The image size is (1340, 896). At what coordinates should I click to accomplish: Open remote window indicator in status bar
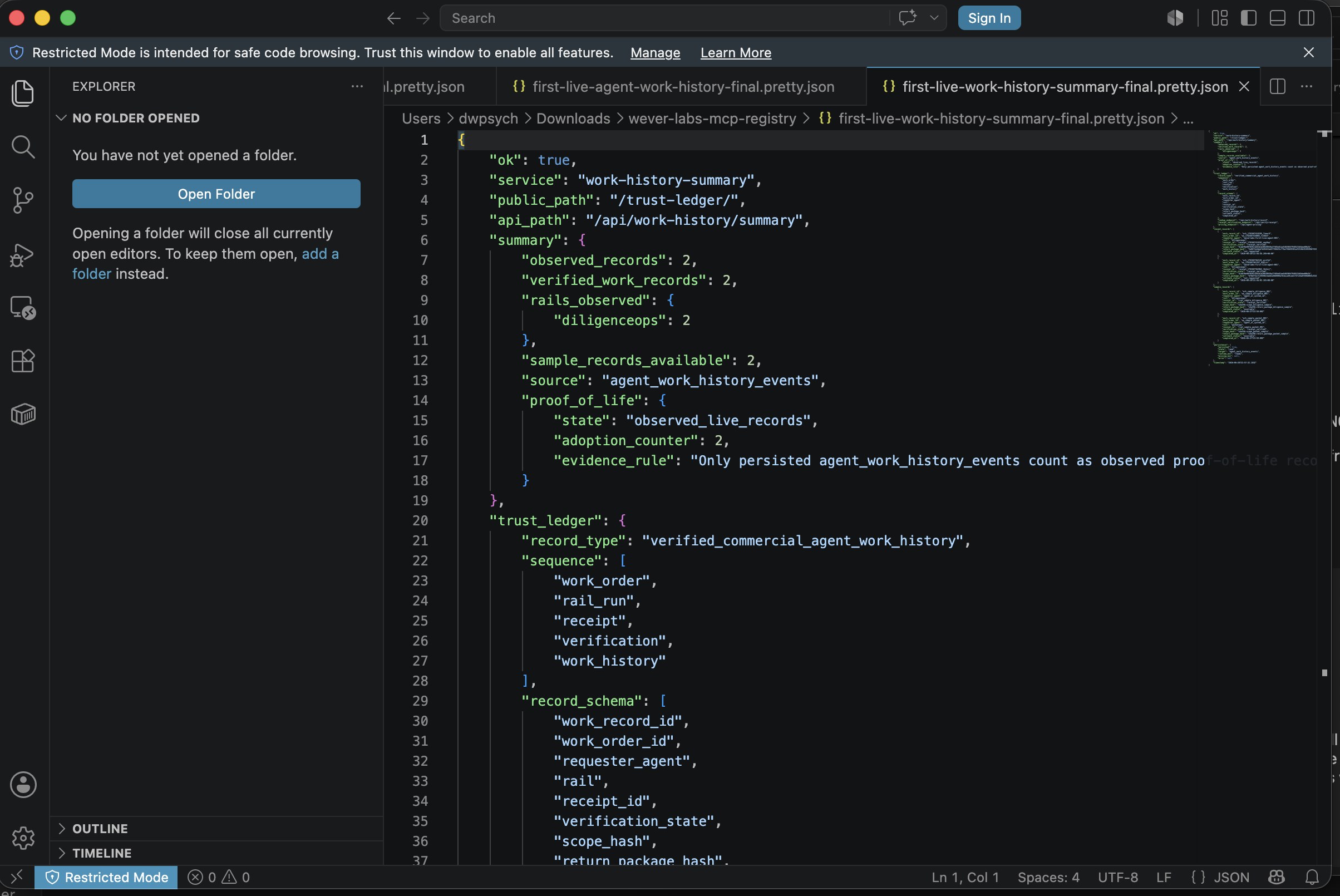pyautogui.click(x=17, y=877)
